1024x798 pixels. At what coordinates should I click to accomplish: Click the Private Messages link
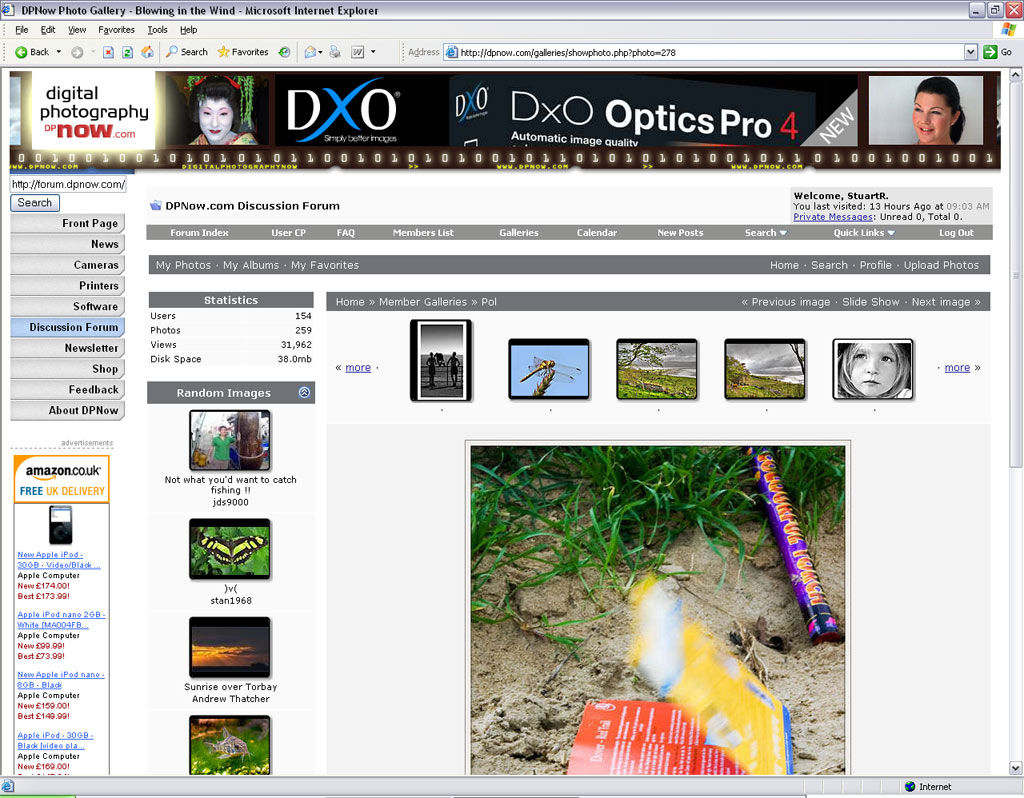point(832,217)
